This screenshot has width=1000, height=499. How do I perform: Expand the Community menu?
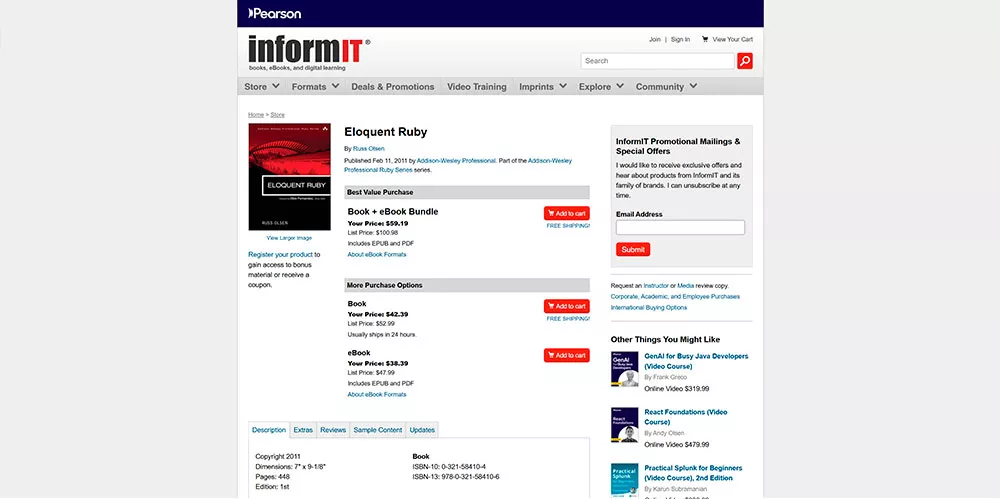point(666,86)
